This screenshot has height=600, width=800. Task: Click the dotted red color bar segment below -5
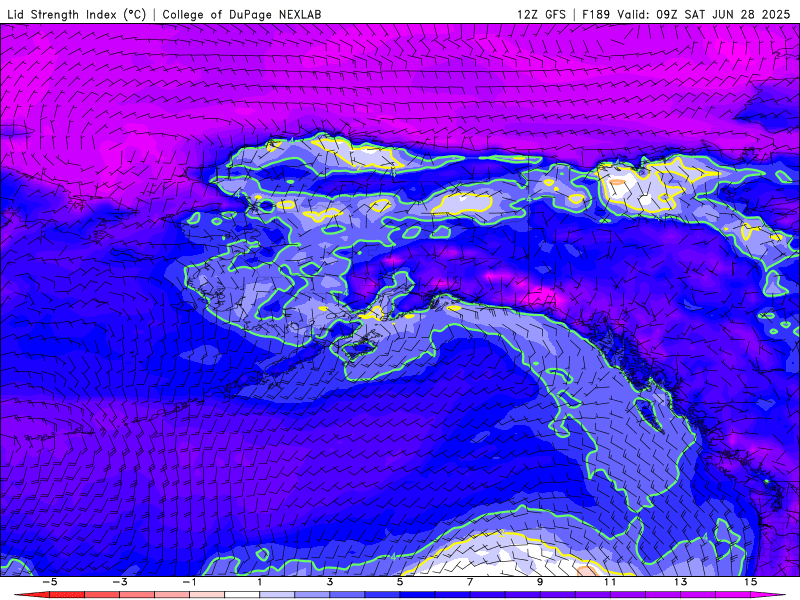coord(67,595)
